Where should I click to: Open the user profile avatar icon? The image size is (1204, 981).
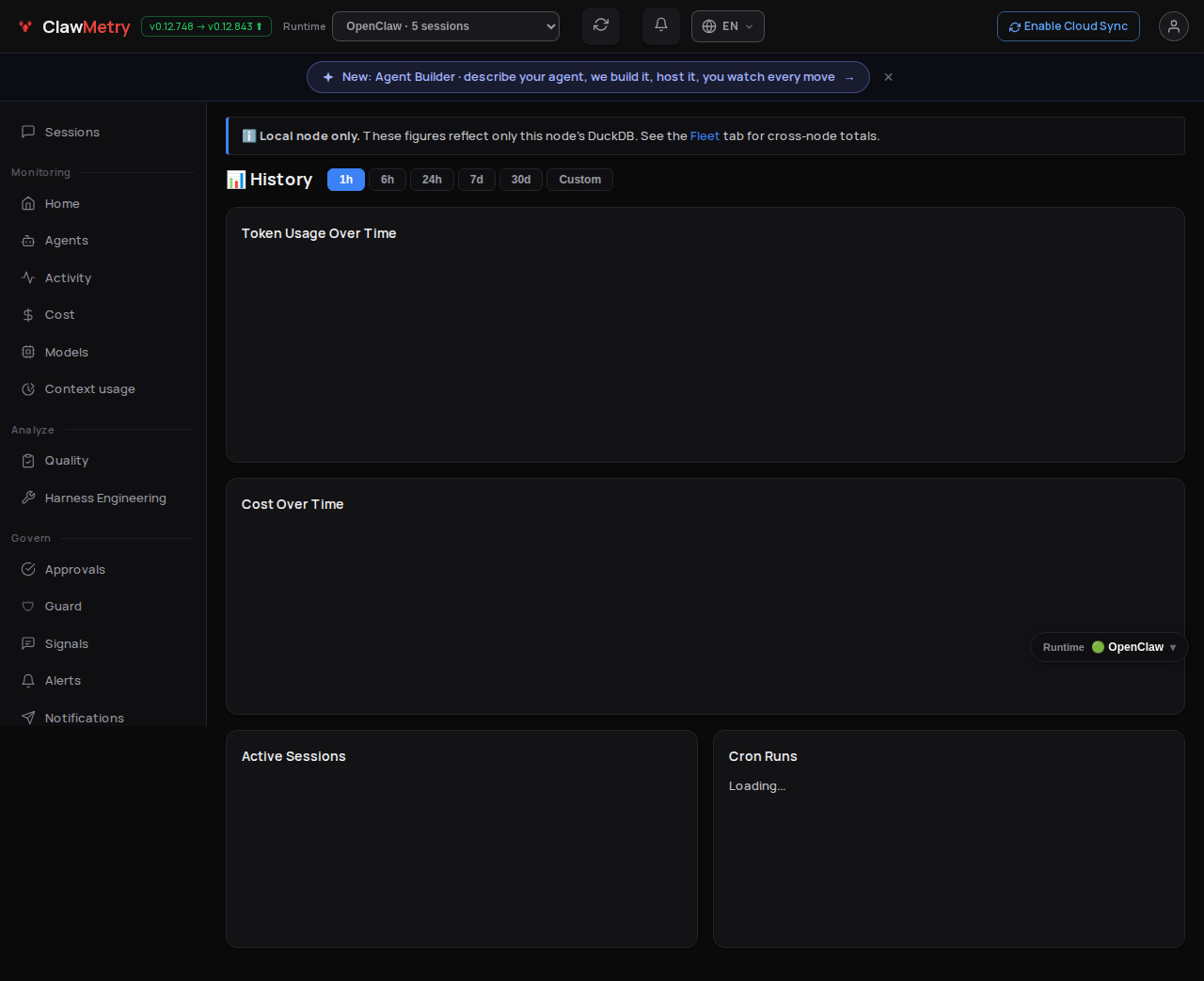point(1174,26)
